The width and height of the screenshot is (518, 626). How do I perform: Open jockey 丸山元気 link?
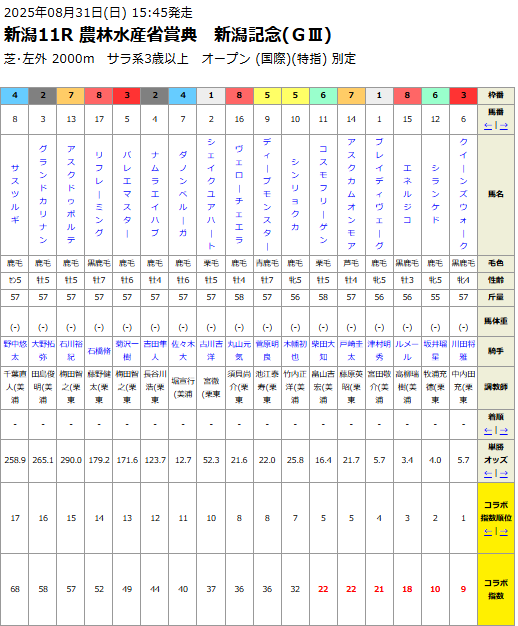pyautogui.click(x=239, y=350)
